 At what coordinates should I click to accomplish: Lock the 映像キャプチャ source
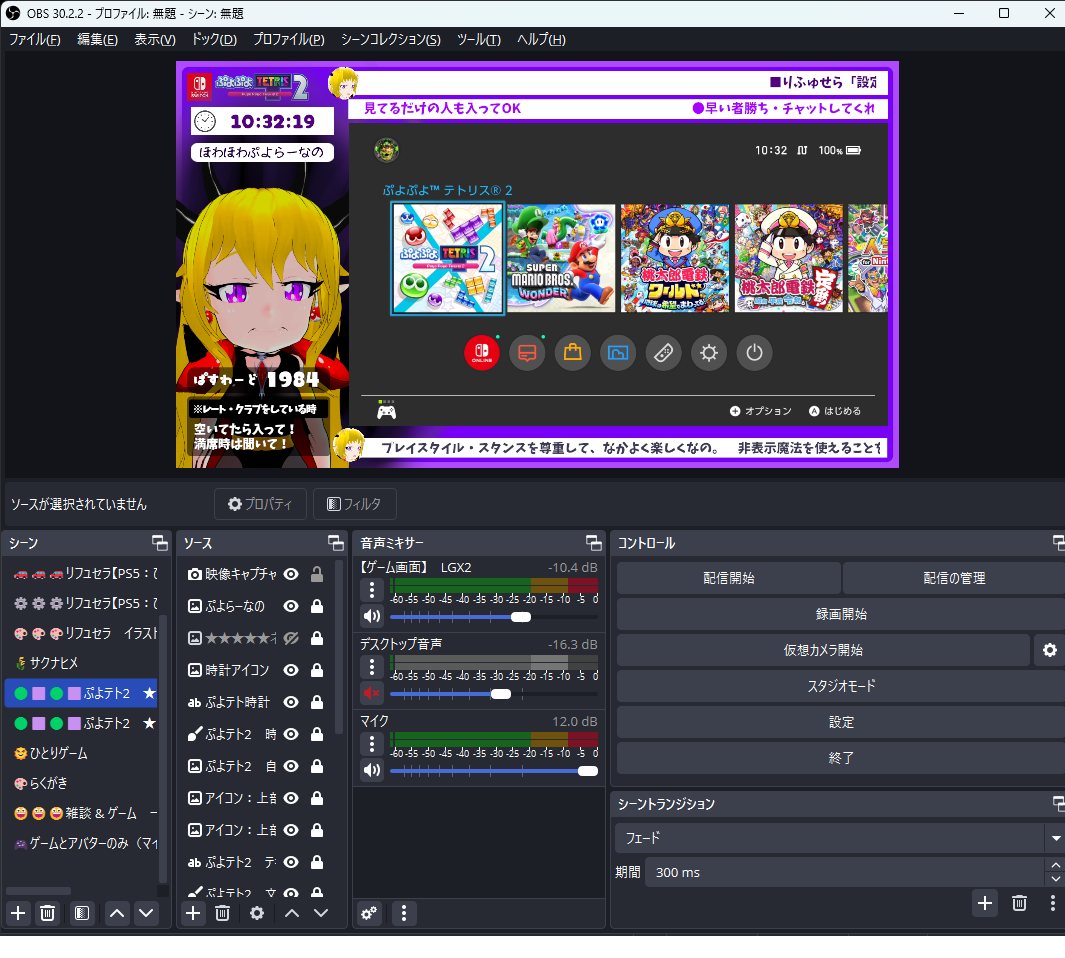pos(317,574)
